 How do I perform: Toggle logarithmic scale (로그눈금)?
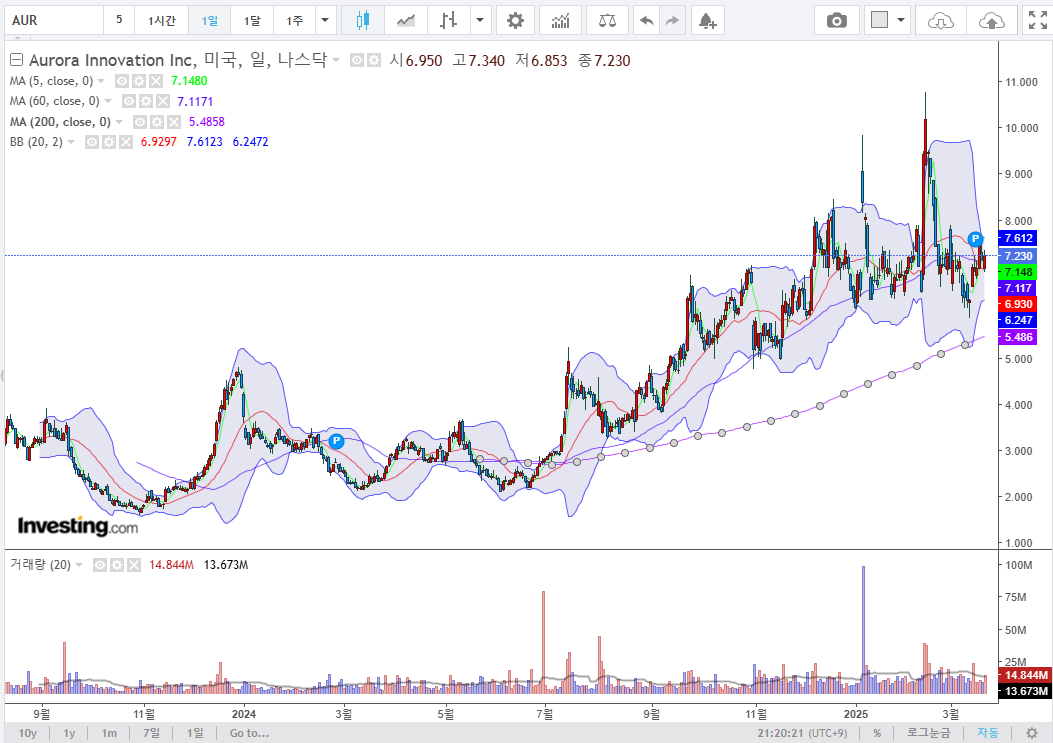[x=929, y=733]
